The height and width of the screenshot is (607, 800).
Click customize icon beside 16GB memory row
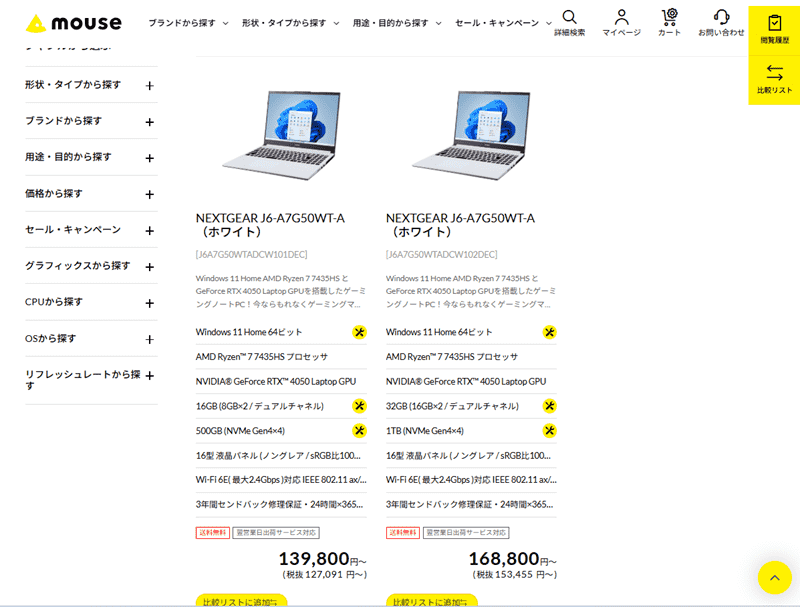point(359,406)
